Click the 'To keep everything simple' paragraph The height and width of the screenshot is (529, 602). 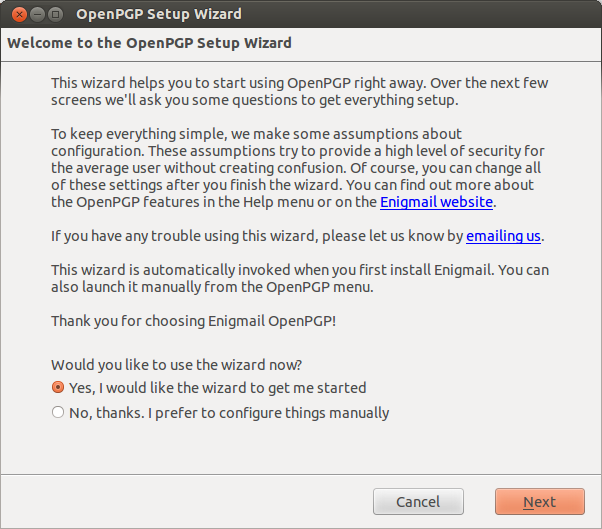[x=298, y=168]
